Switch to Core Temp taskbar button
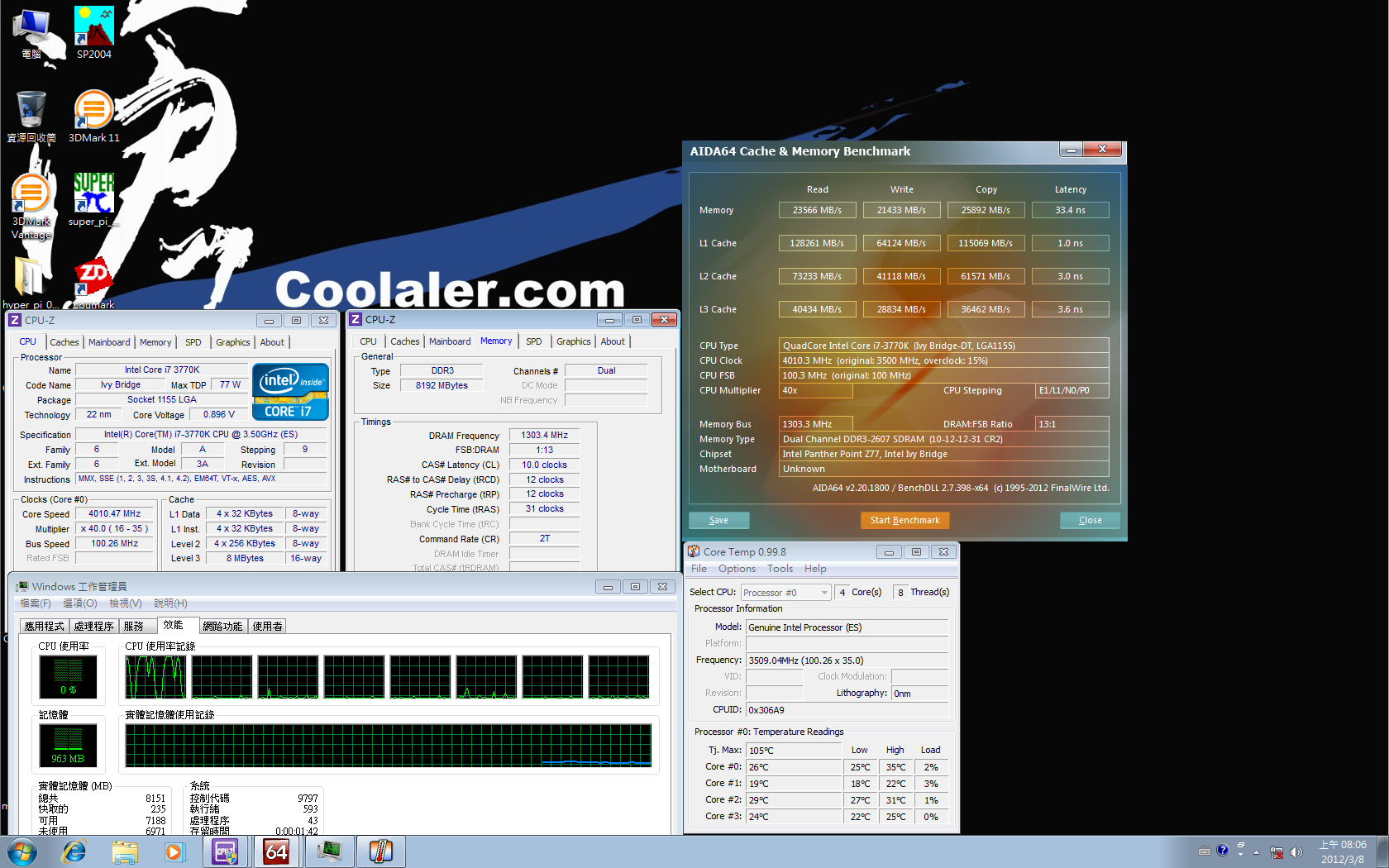 380,851
